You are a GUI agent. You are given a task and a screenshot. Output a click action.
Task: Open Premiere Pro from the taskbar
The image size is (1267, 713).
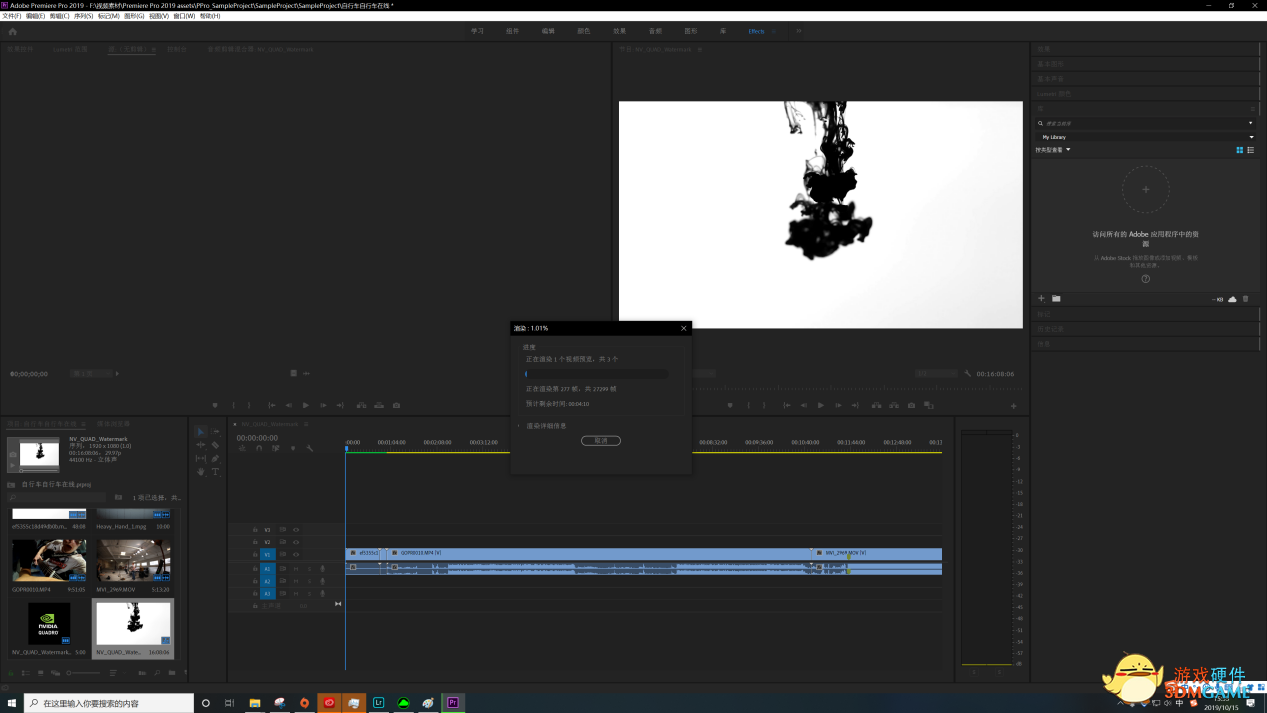point(454,703)
